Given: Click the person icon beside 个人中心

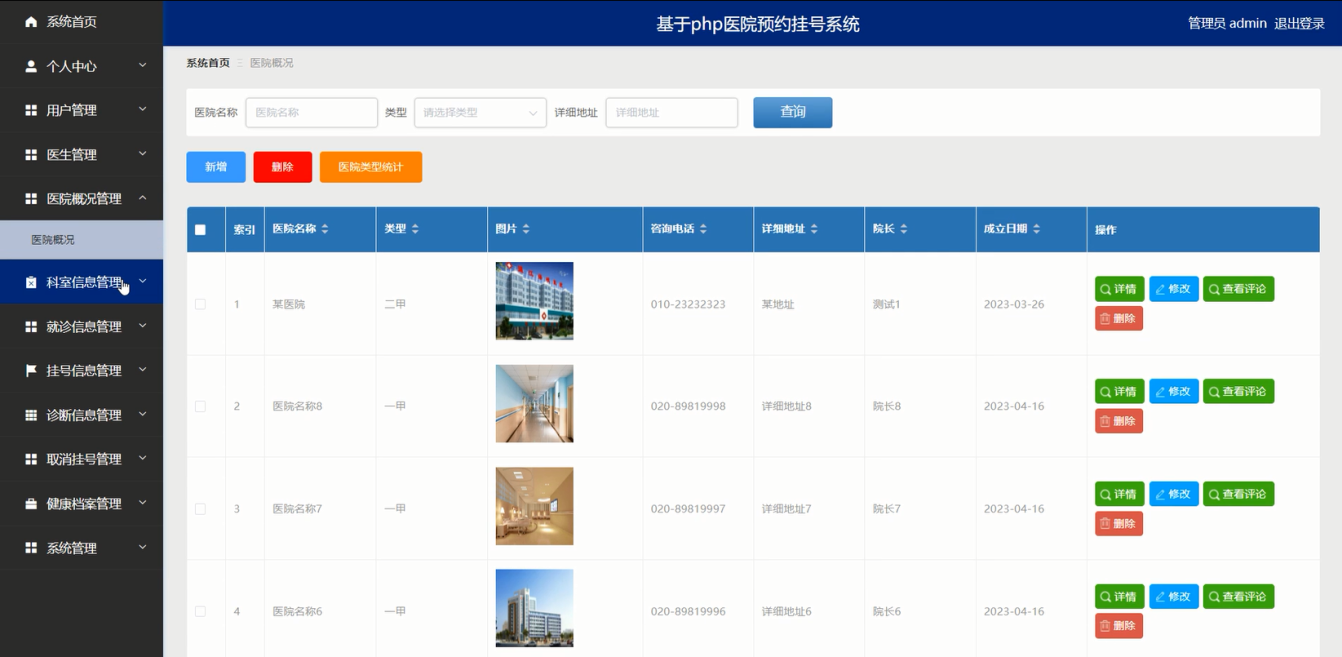Looking at the screenshot, I should pyautogui.click(x=31, y=66).
